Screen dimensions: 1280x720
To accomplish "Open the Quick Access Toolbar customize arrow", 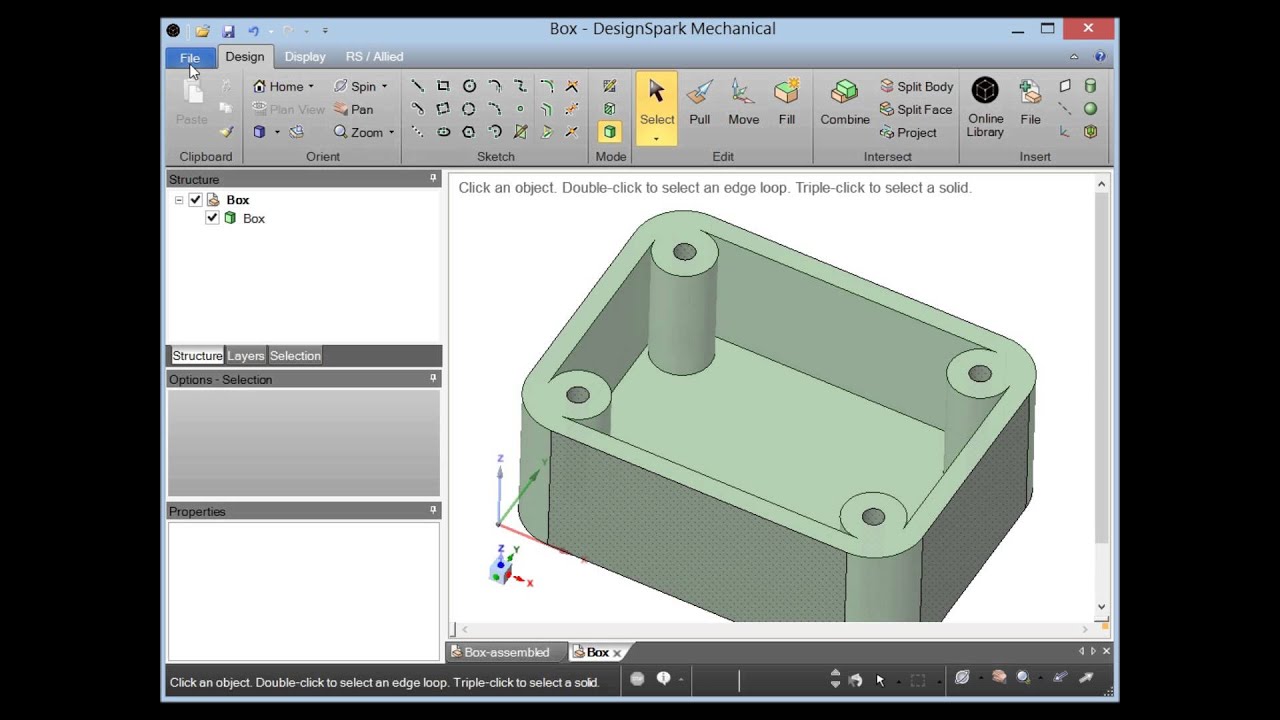I will [325, 31].
